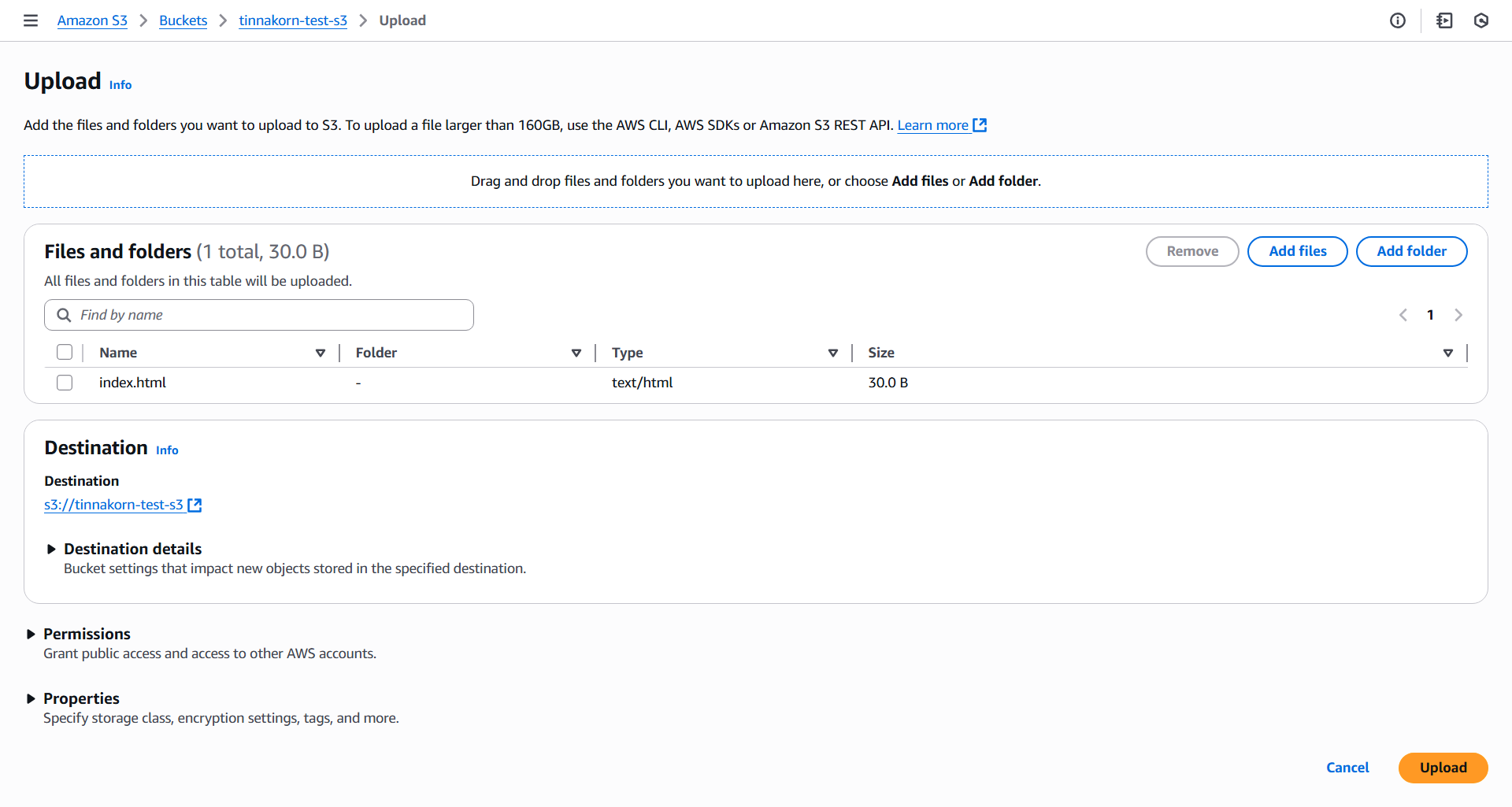This screenshot has height=807, width=1512.
Task: Sort the table by Name column arrow
Action: pos(321,353)
